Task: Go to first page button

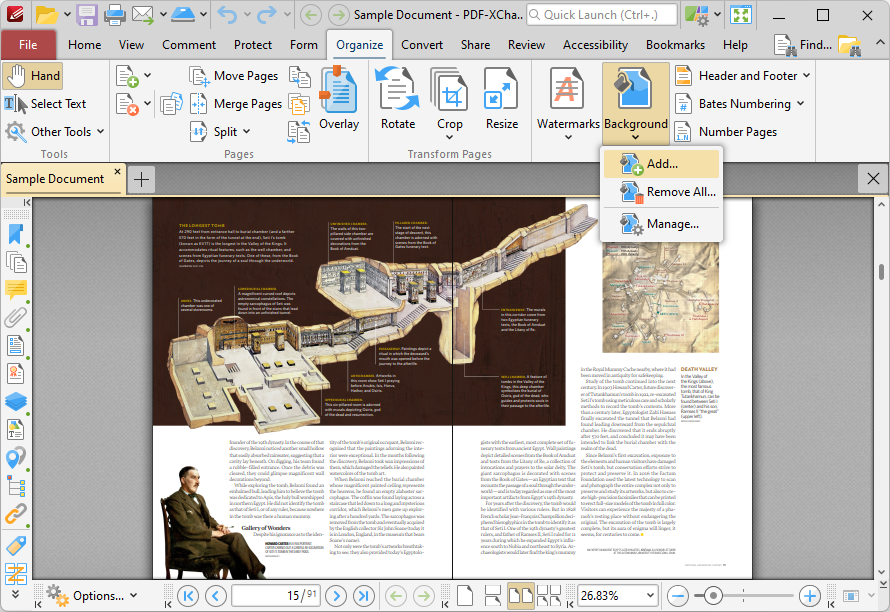Action: tap(188, 596)
